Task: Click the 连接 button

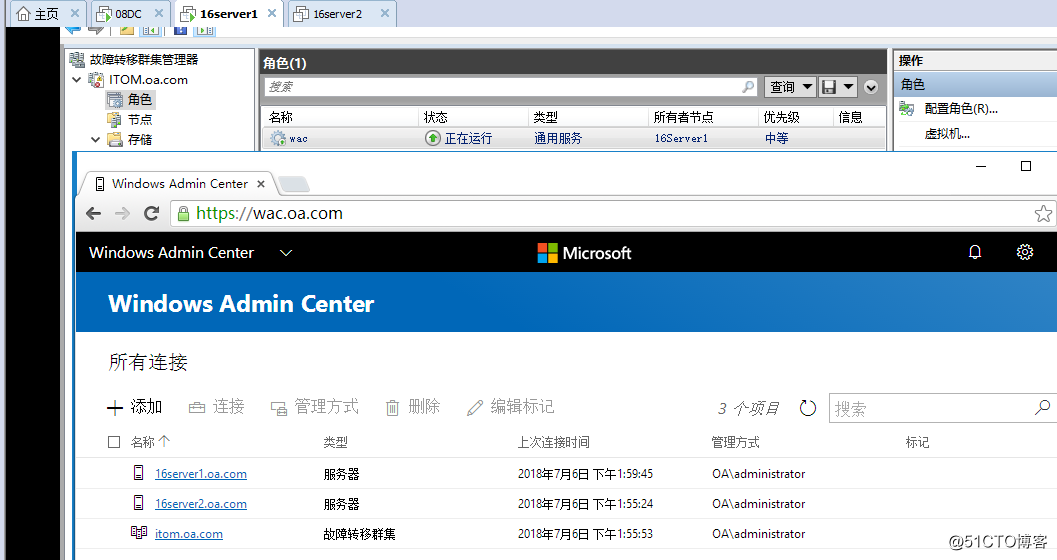Action: 216,407
